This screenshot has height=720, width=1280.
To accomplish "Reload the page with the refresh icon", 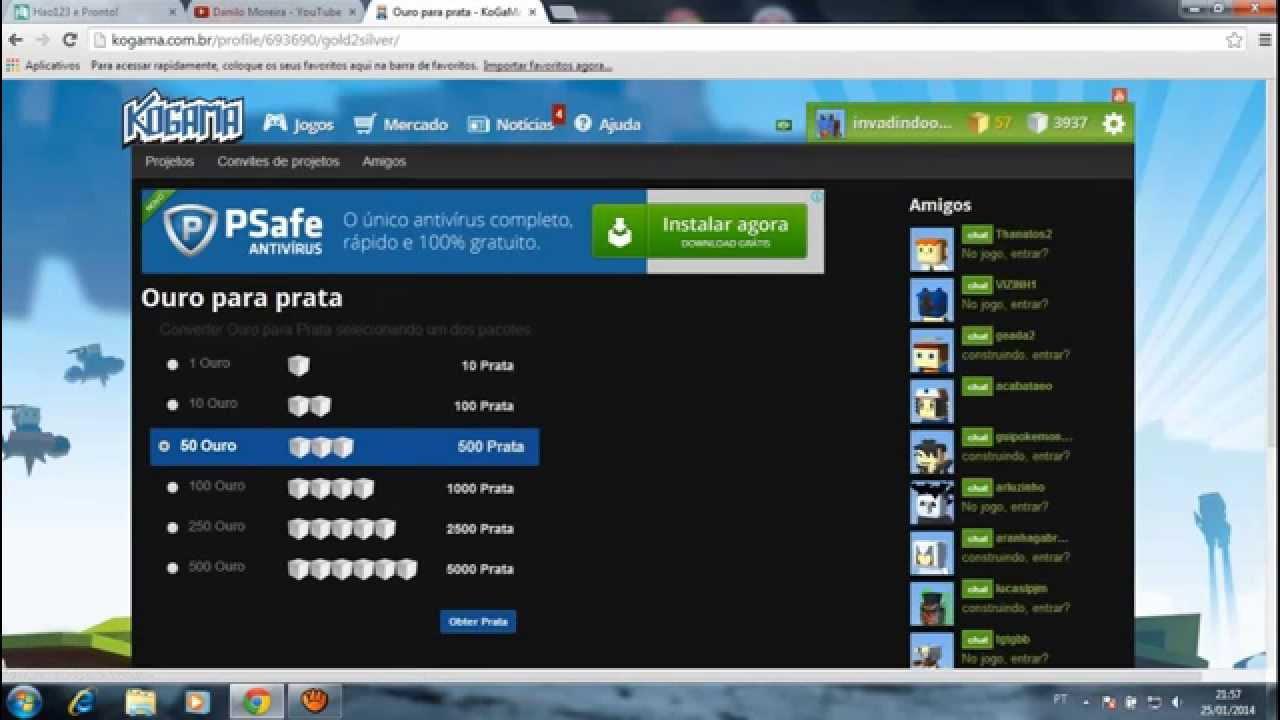I will click(x=69, y=40).
